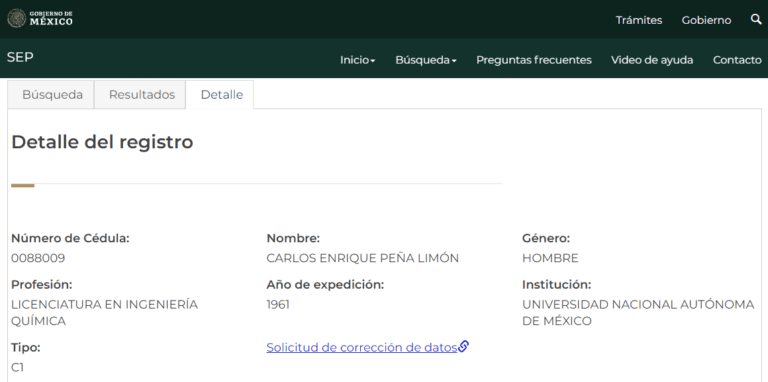This screenshot has width=768, height=382.
Task: Click the Año de expedición label
Action: click(325, 285)
